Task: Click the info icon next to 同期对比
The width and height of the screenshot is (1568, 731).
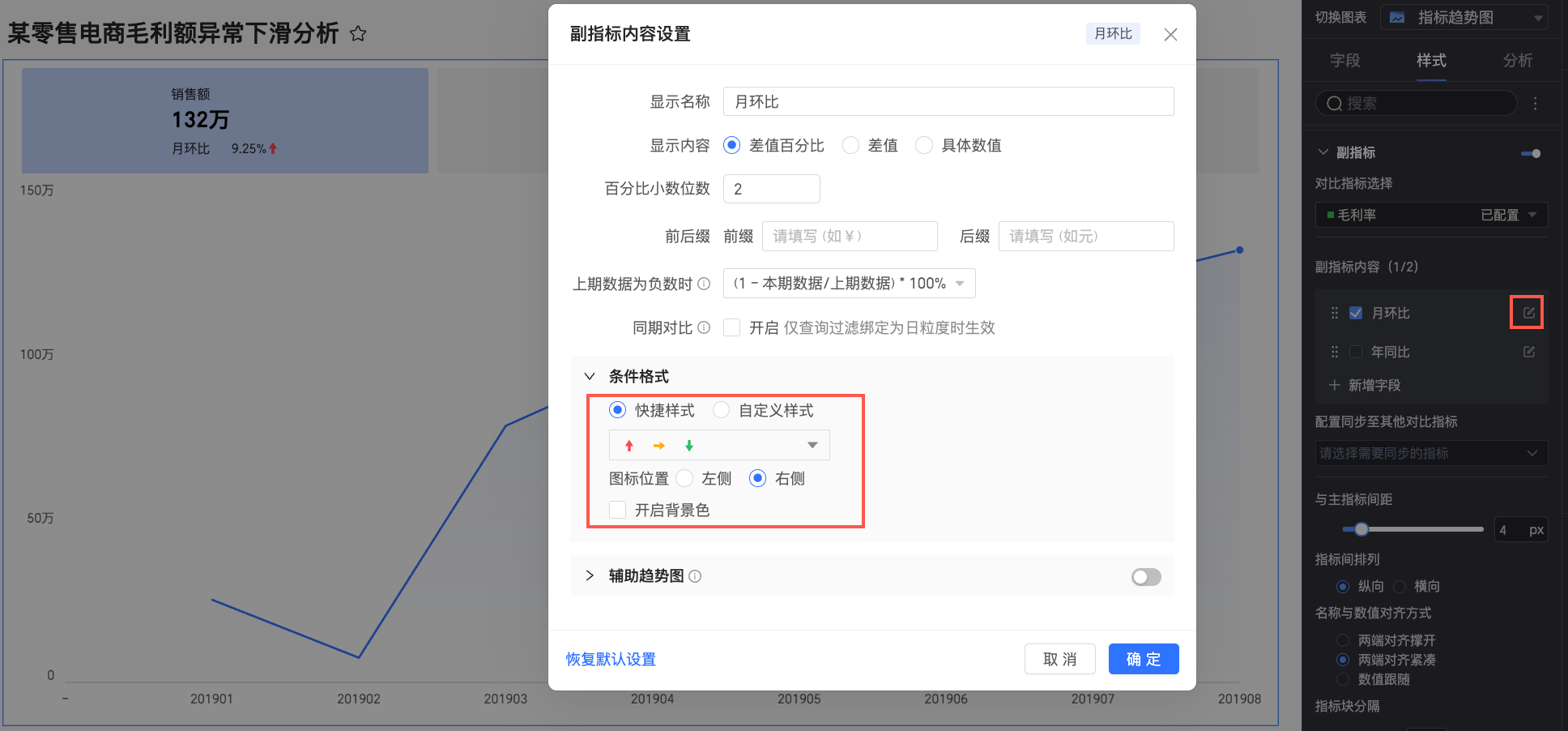Action: [704, 327]
